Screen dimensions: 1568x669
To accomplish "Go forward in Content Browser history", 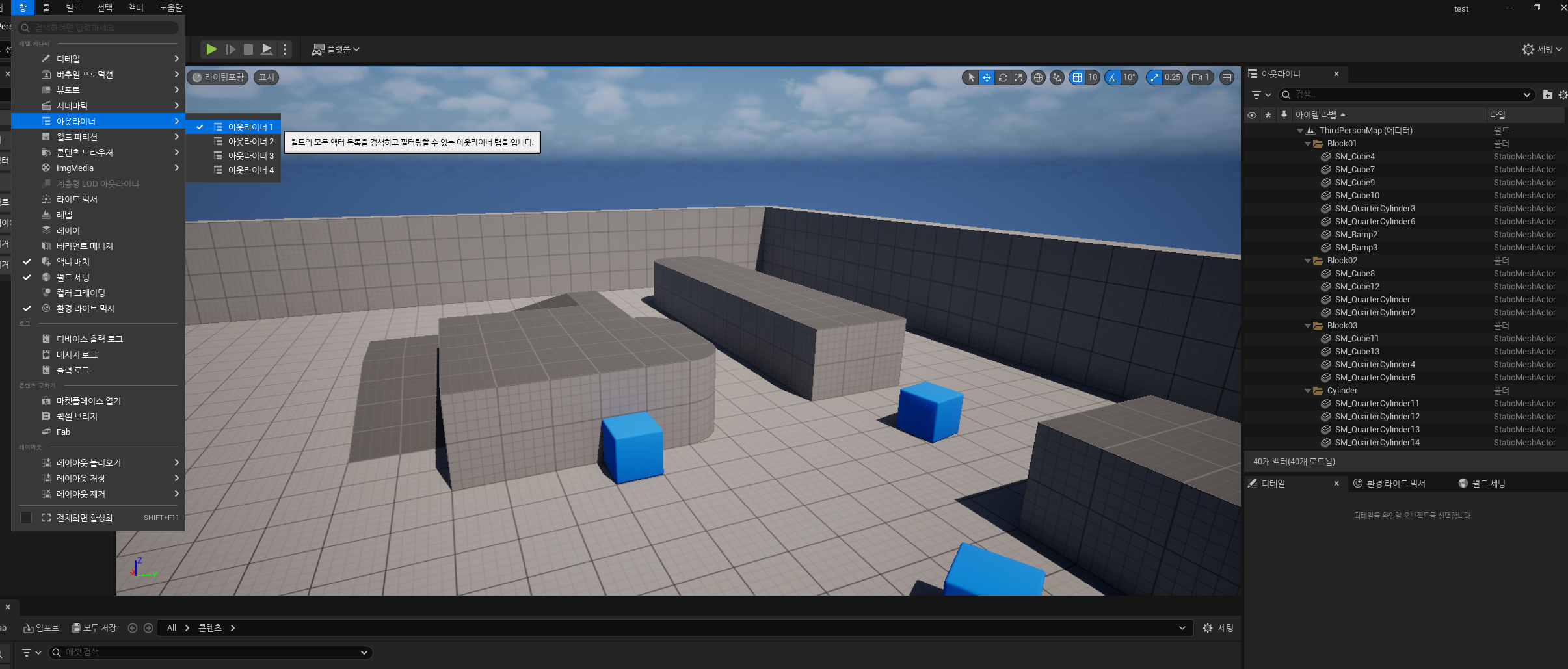I will point(148,628).
